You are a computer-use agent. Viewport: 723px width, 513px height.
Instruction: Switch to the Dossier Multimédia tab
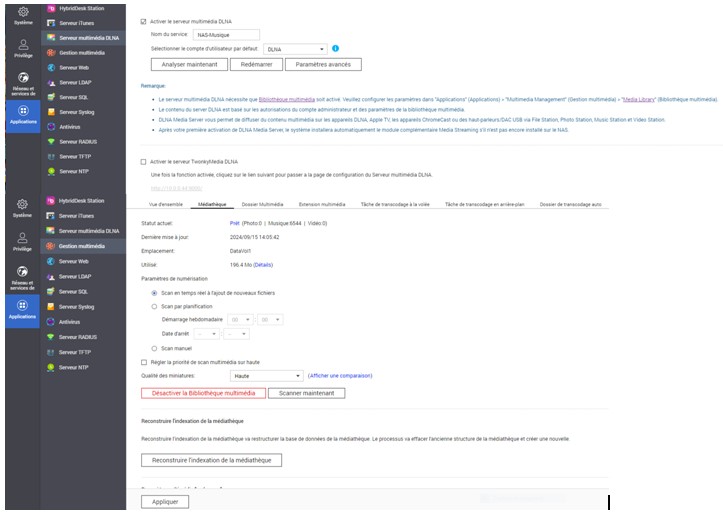tap(264, 204)
